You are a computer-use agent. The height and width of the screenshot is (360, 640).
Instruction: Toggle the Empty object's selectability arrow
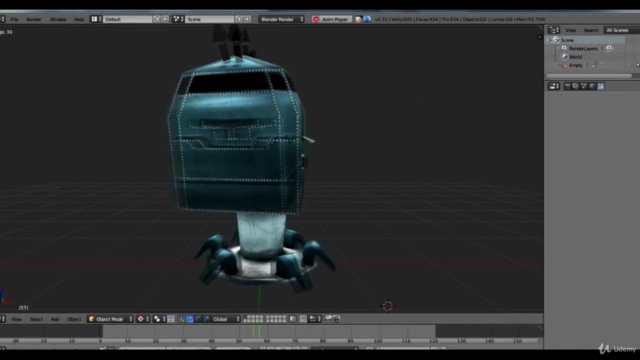[638, 65]
